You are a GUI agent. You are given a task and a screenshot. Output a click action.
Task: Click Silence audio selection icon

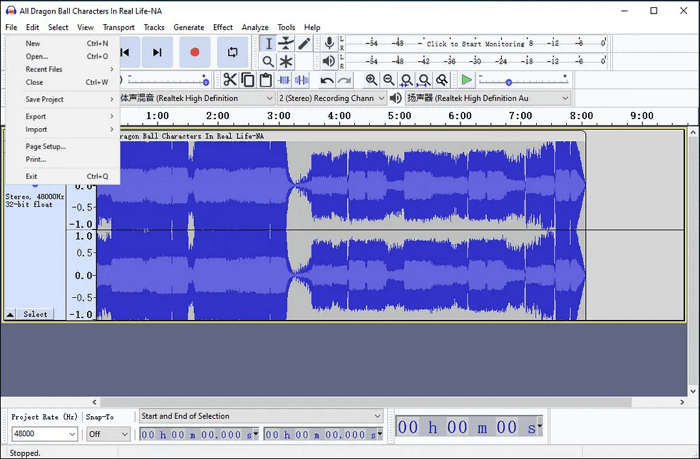tap(302, 80)
